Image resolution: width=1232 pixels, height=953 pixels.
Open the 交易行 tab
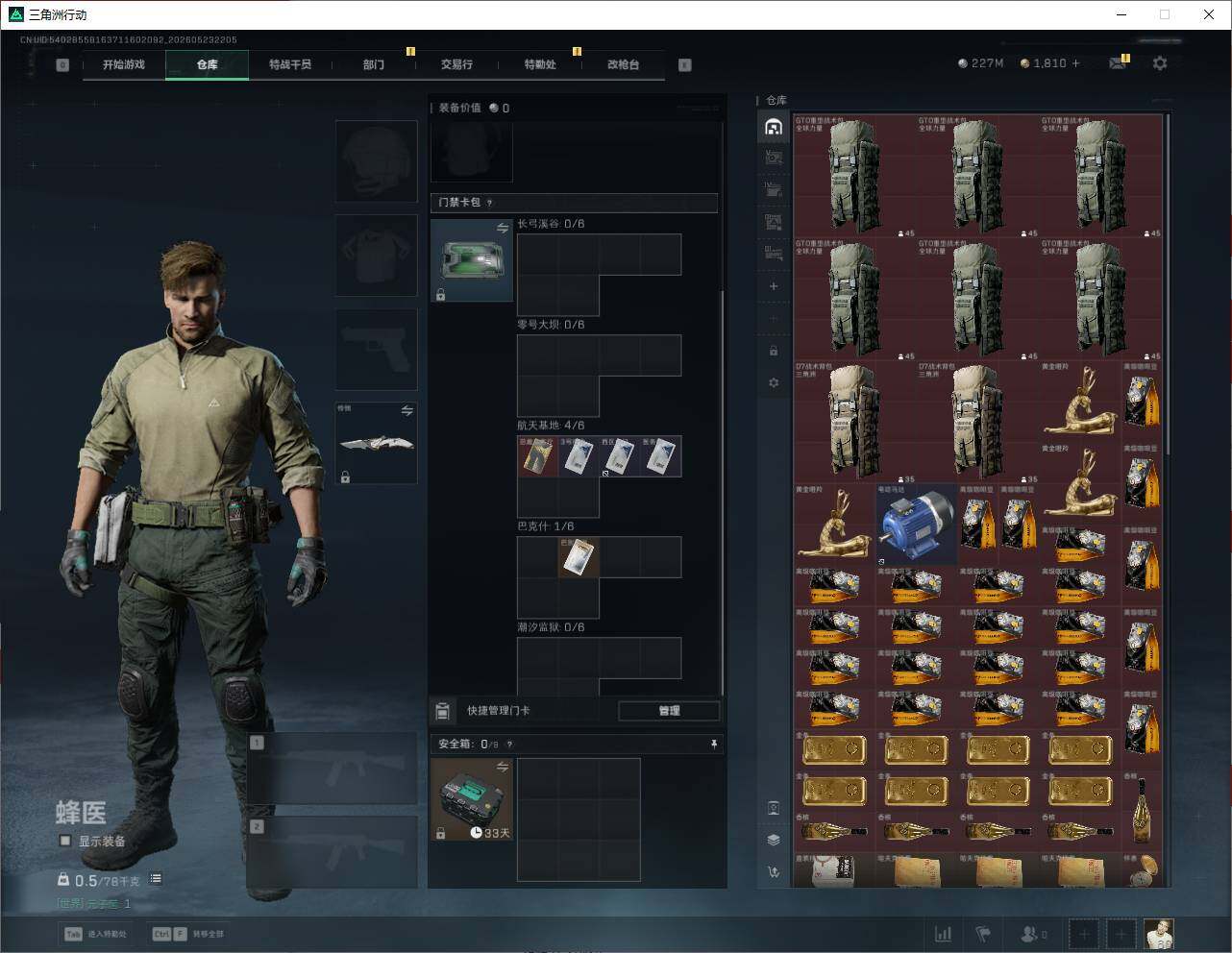click(456, 64)
